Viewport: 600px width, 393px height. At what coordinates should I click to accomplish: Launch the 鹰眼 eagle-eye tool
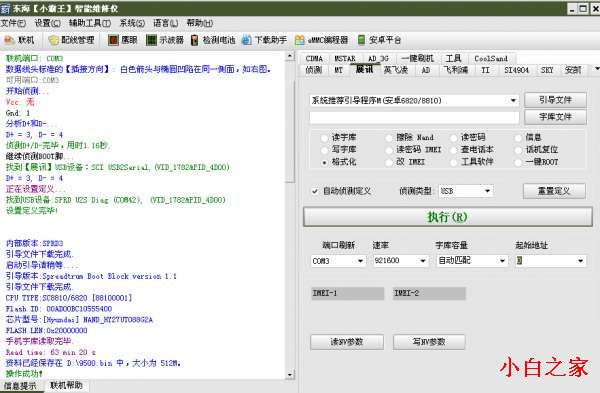point(122,40)
